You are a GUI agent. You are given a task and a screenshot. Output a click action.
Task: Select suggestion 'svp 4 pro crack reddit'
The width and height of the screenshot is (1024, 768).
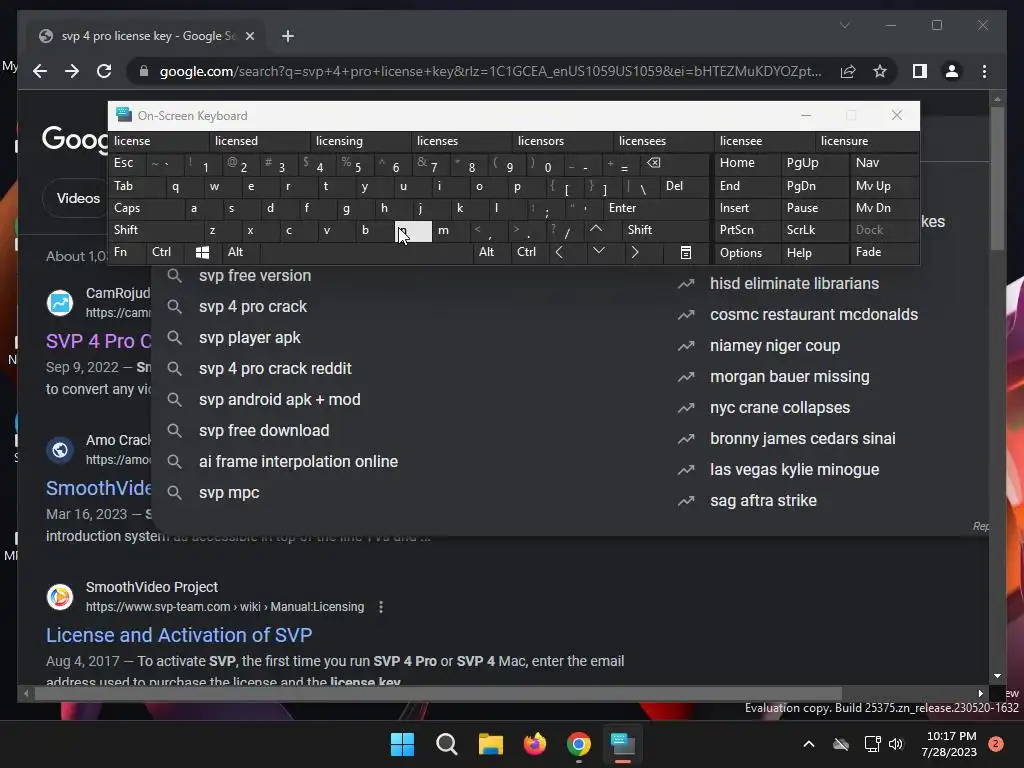[275, 368]
